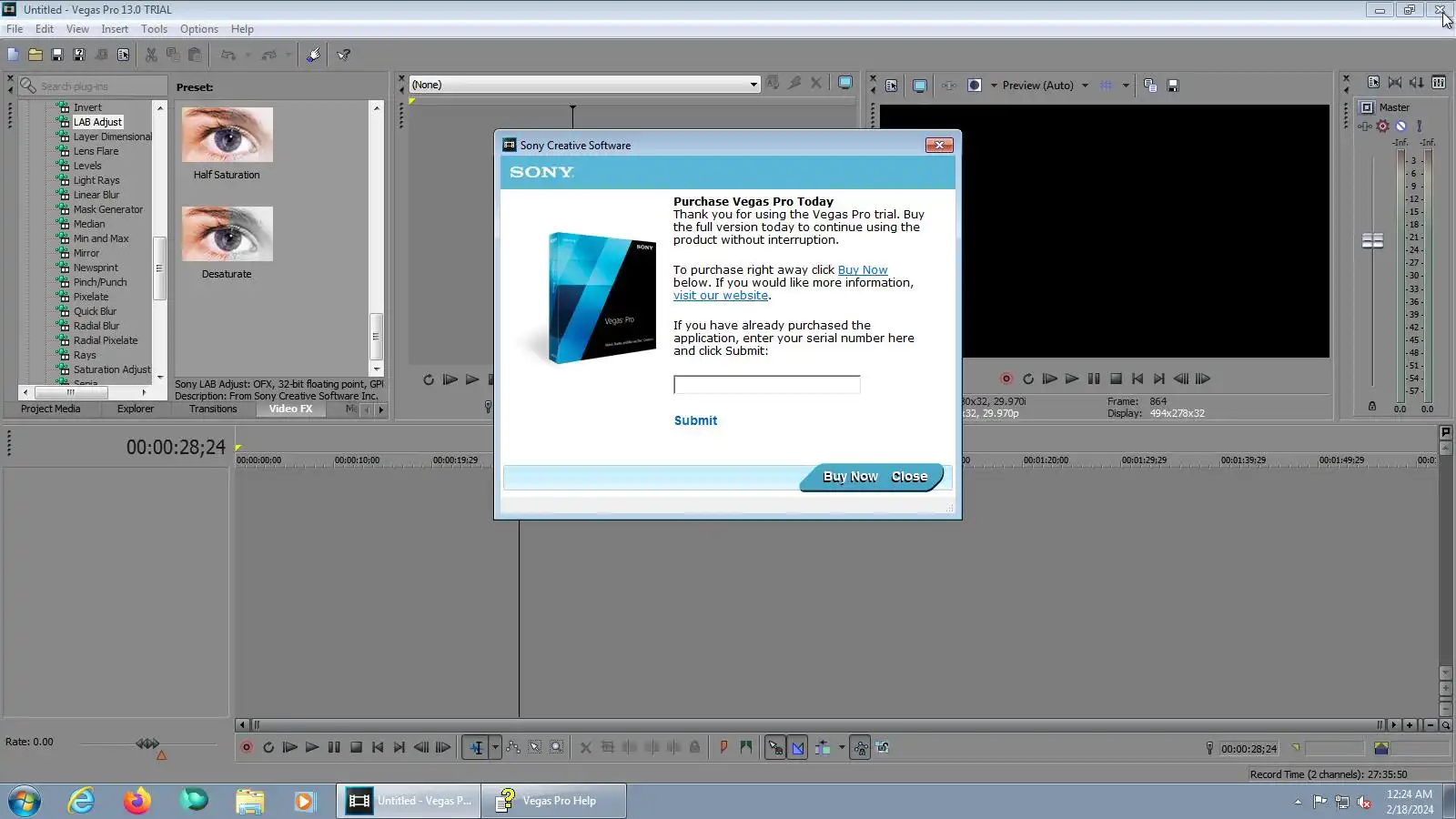This screenshot has width=1456, height=819.
Task: Open the Insert menu
Action: (x=115, y=29)
